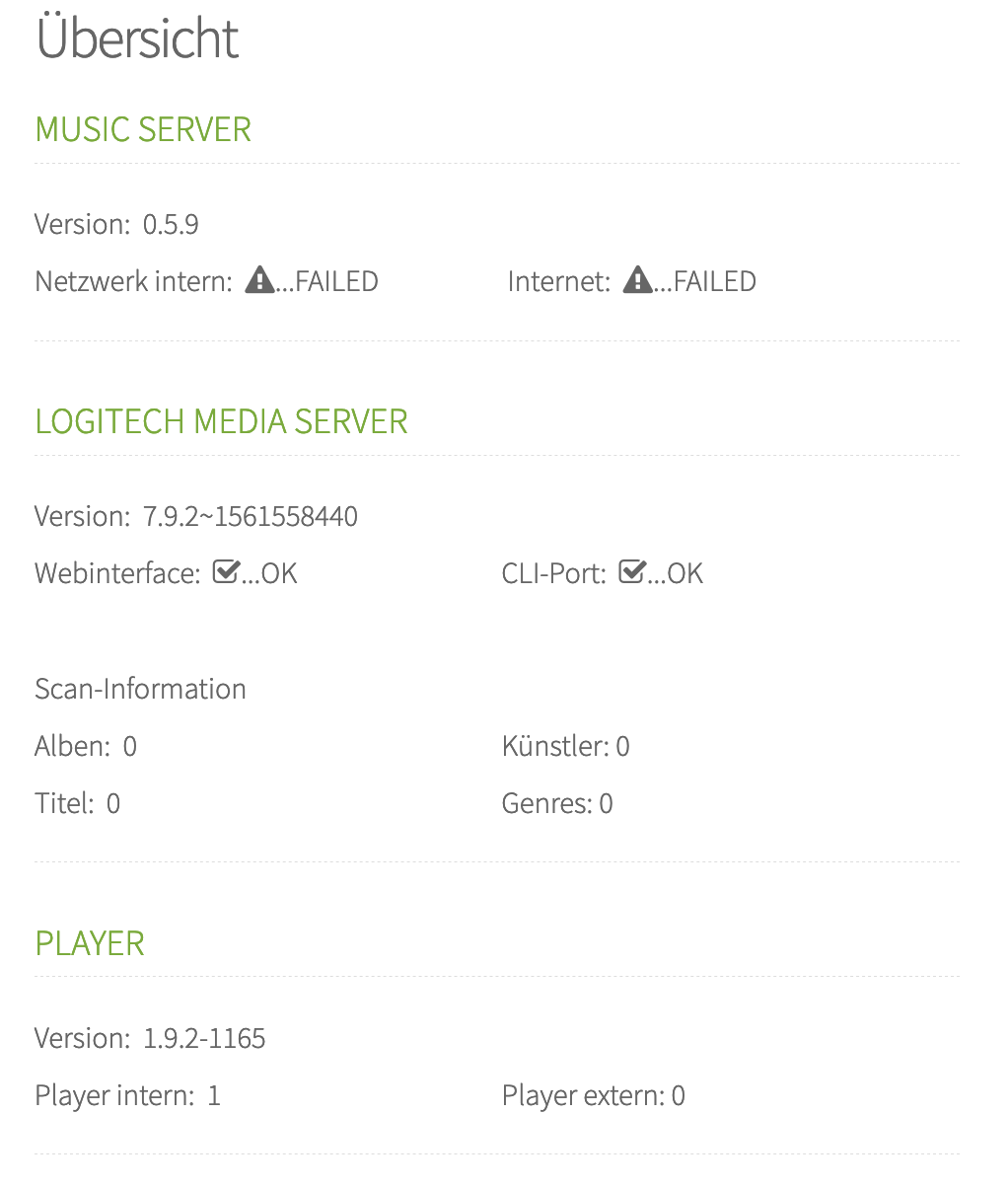Click the Künstler count label
The width and height of the screenshot is (1008, 1188).
pos(556,747)
